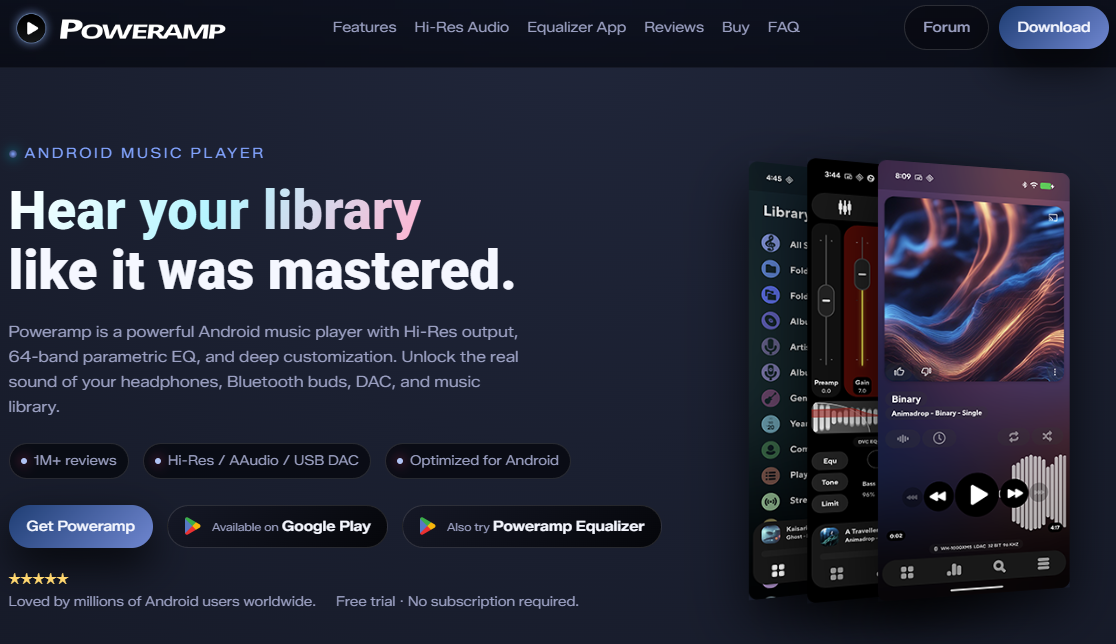Click the album art thumbnail in player

tap(974, 289)
